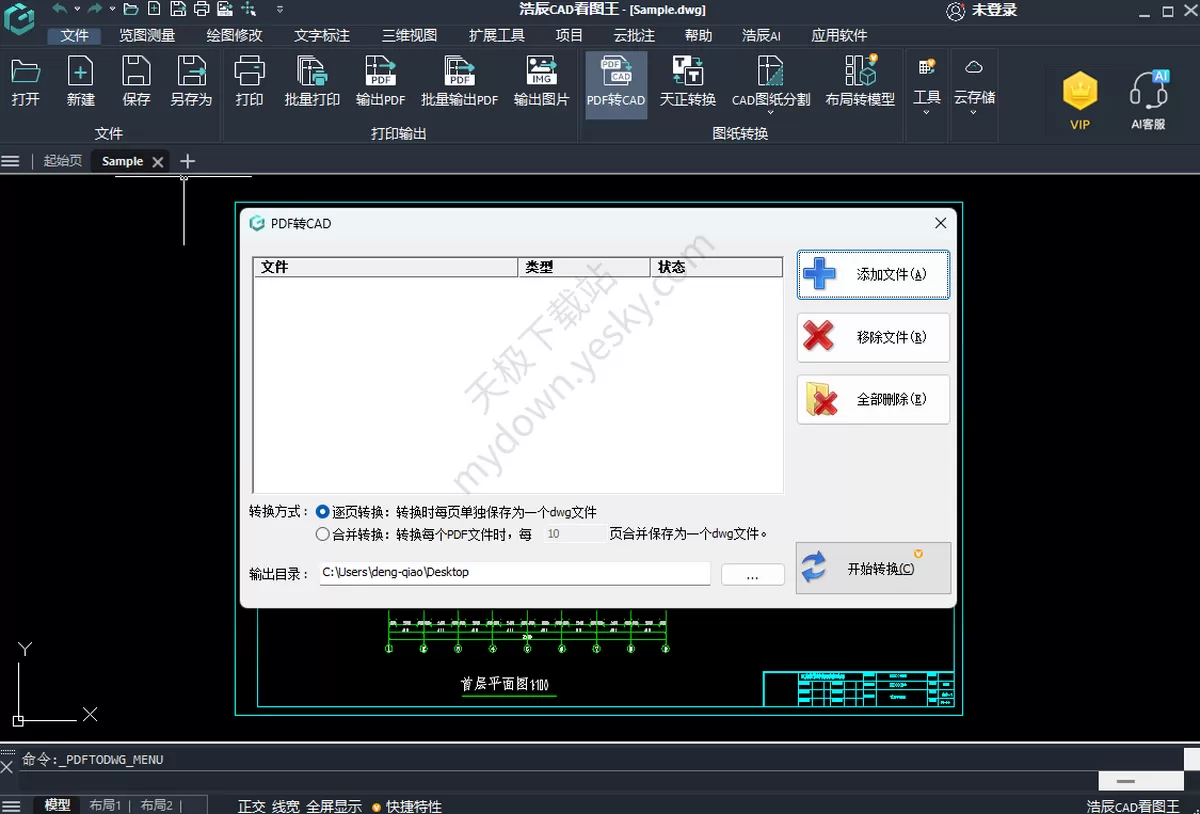Image resolution: width=1200 pixels, height=814 pixels.
Task: Click 移除文件(R) button in dialog
Action: (x=873, y=337)
